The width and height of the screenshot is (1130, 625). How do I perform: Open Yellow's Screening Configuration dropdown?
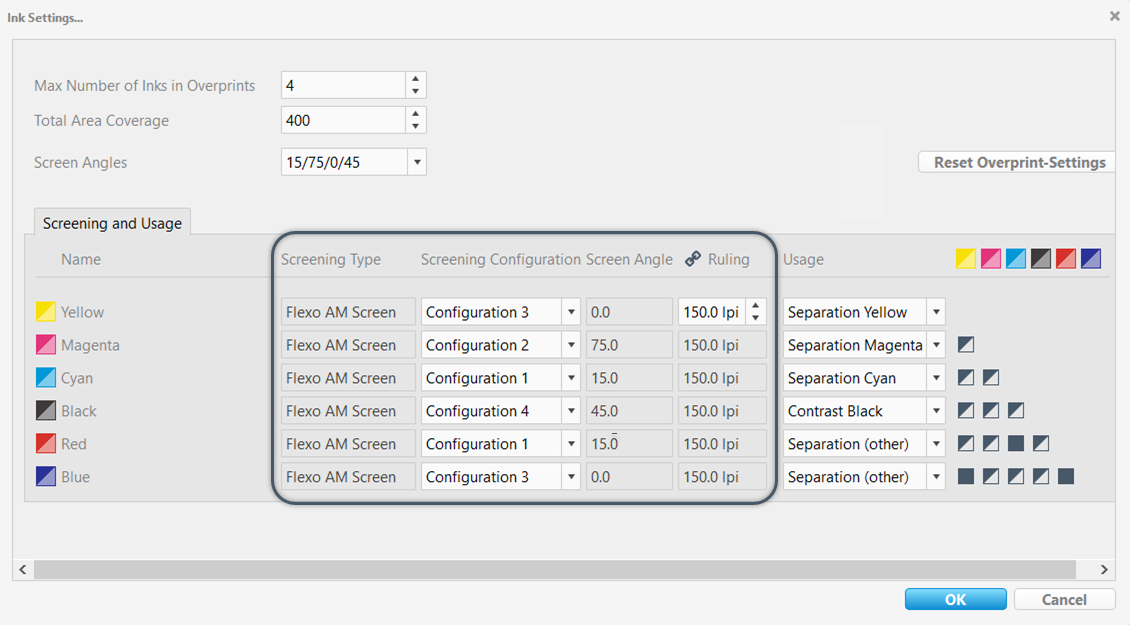[571, 312]
